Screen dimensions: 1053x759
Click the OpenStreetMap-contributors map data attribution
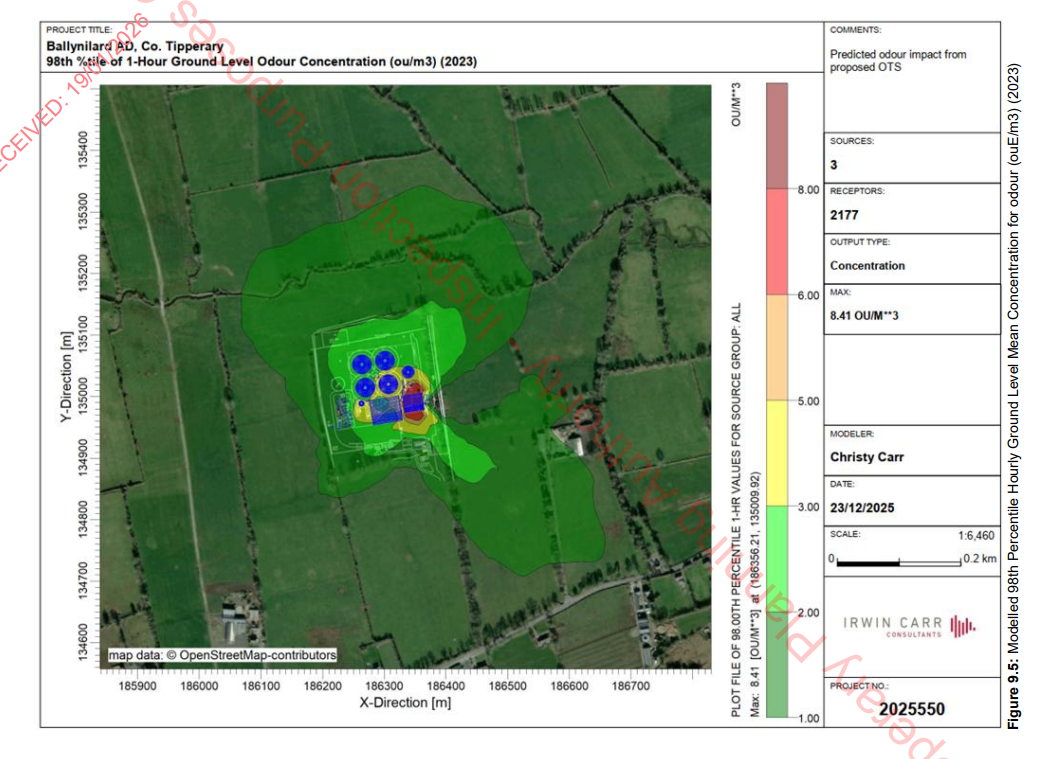[223, 655]
